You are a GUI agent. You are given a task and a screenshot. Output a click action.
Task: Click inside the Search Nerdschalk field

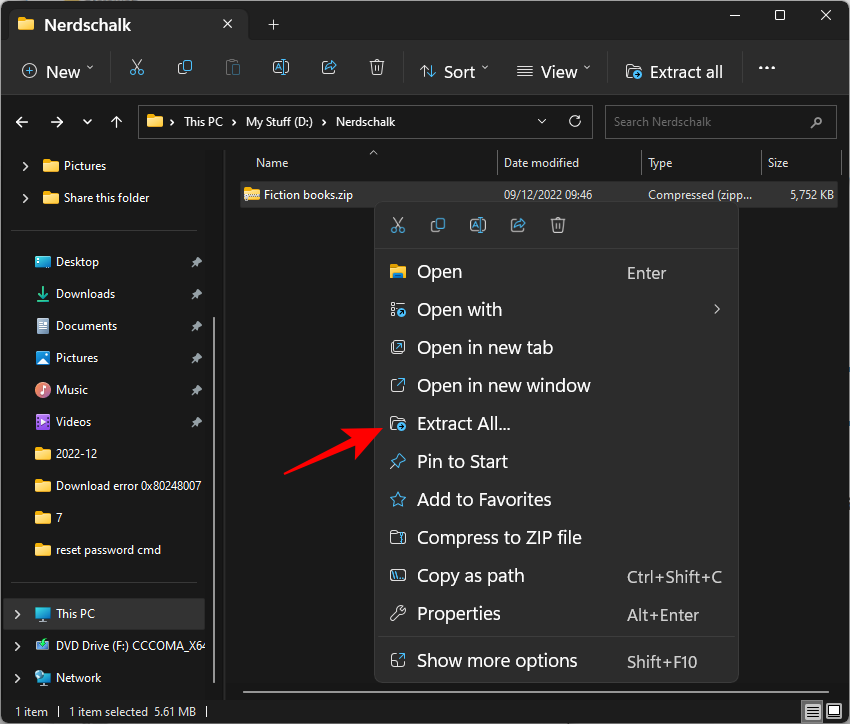click(710, 121)
